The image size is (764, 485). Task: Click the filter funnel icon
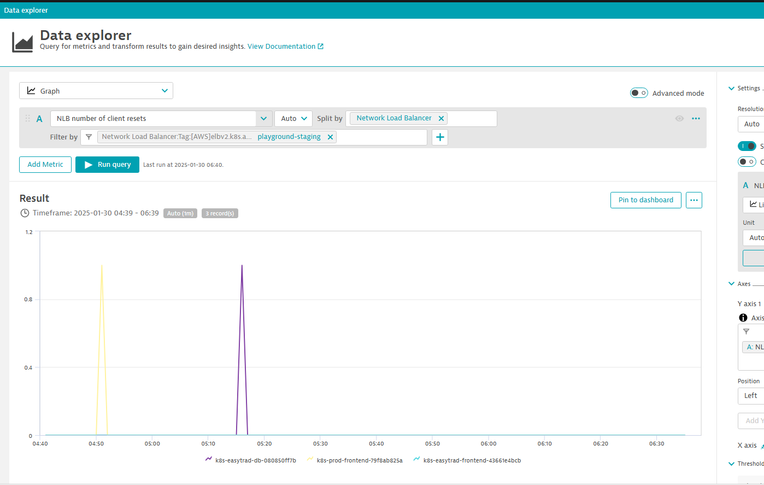pyautogui.click(x=89, y=137)
